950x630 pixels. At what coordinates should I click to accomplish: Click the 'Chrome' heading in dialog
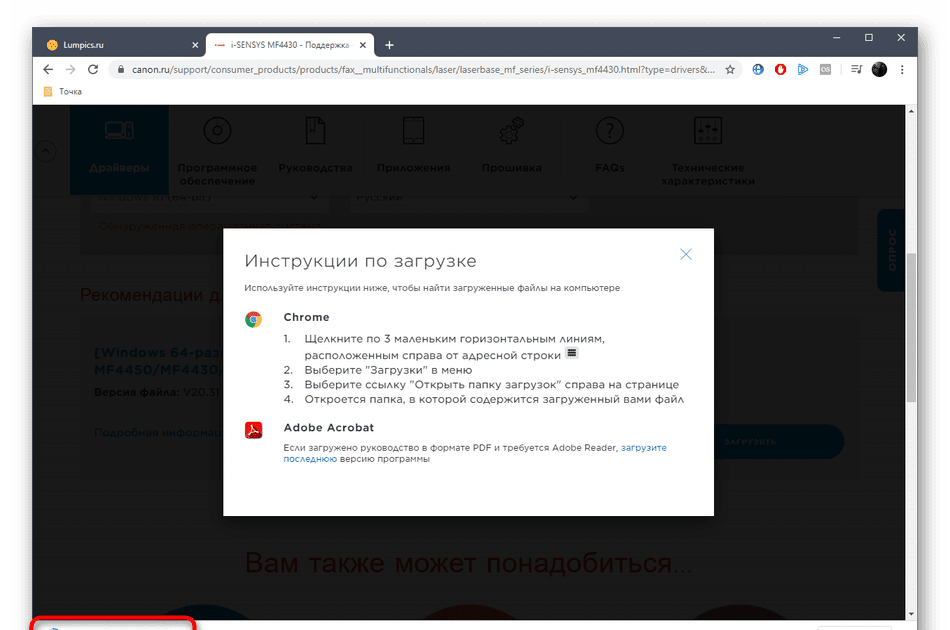(x=307, y=317)
